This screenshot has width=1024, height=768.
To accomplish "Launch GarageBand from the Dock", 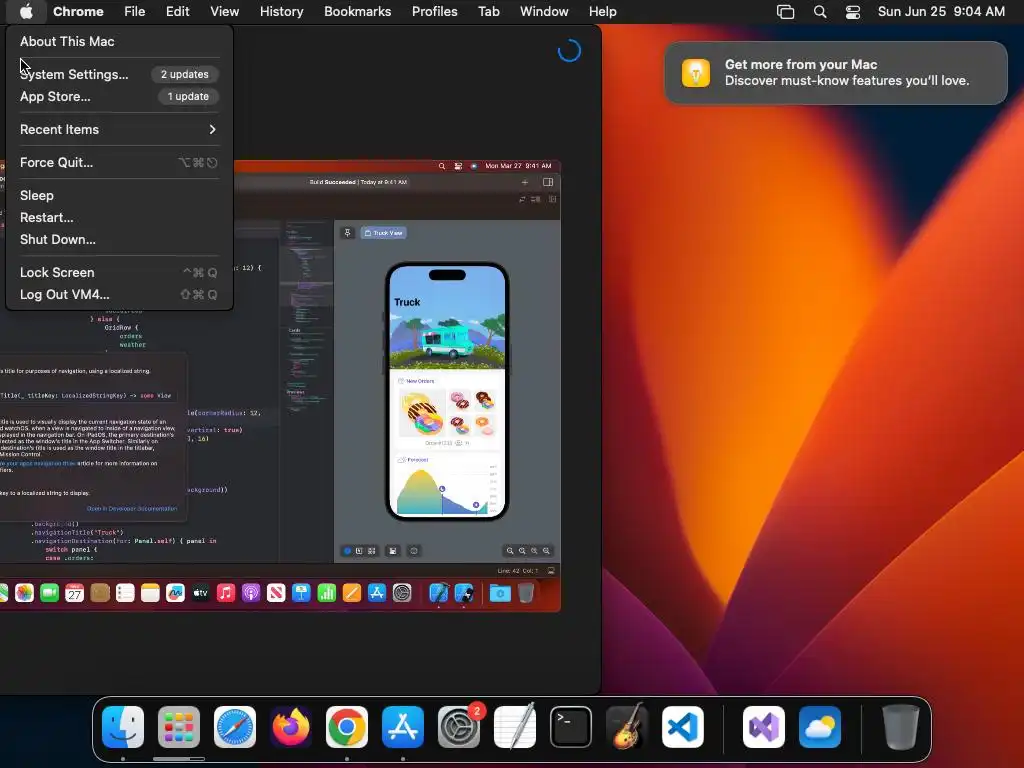I will (627, 727).
